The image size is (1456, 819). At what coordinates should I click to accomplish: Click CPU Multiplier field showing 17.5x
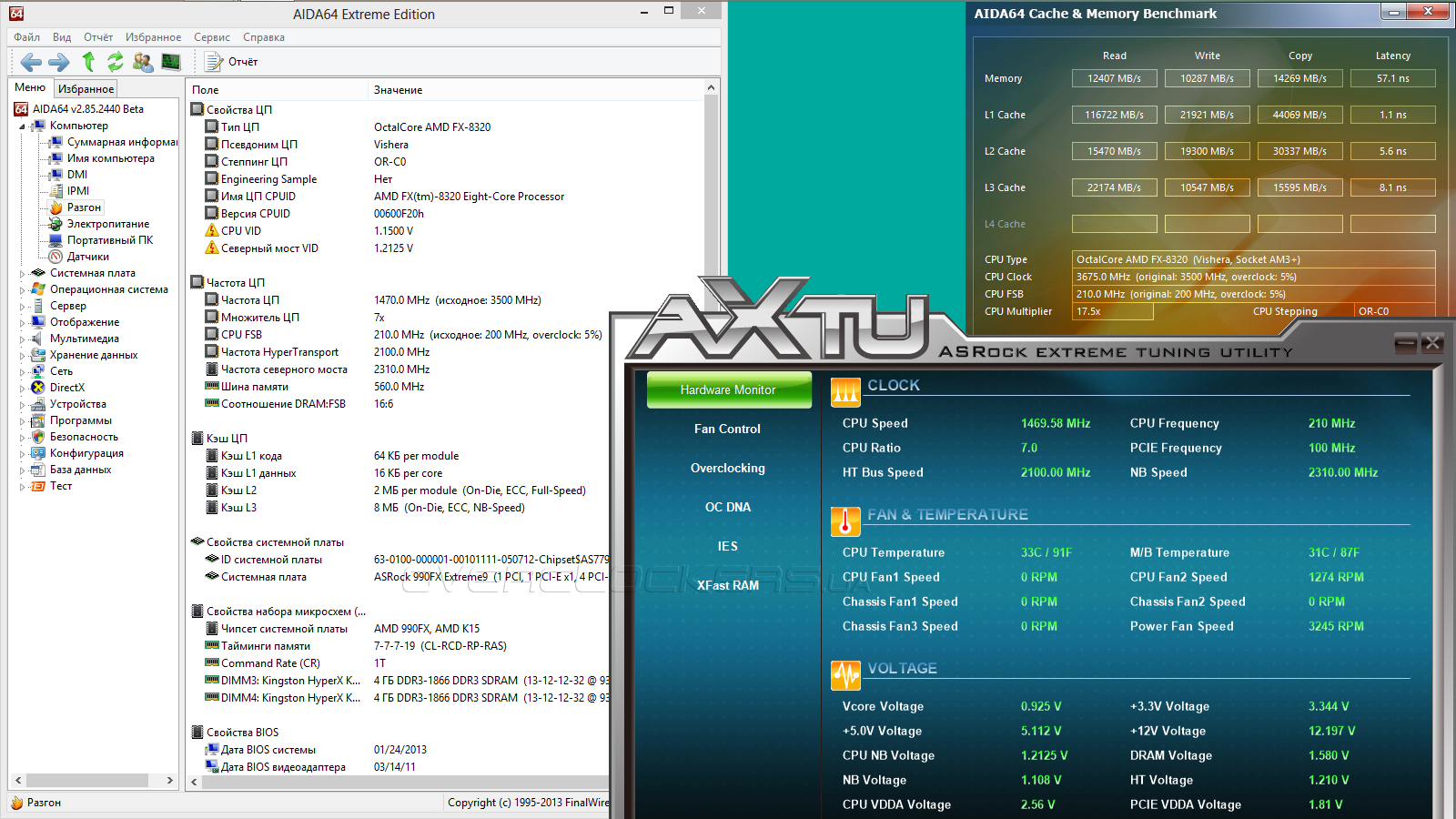click(x=1113, y=311)
